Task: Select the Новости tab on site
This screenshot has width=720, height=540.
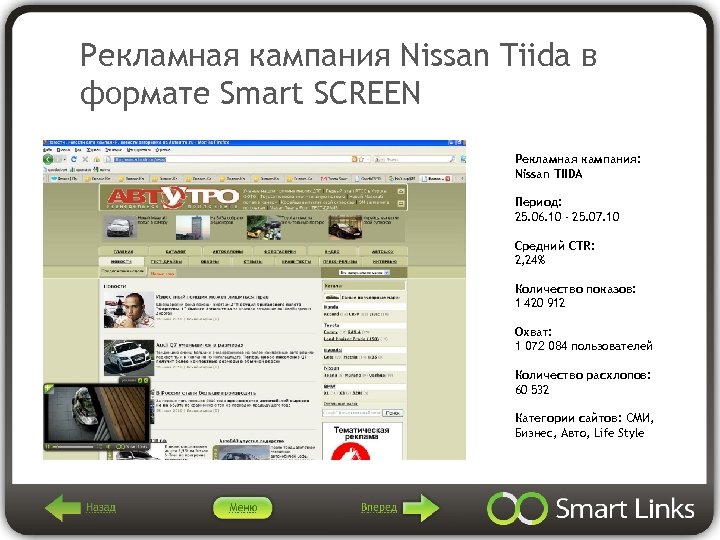Action: [x=121, y=261]
